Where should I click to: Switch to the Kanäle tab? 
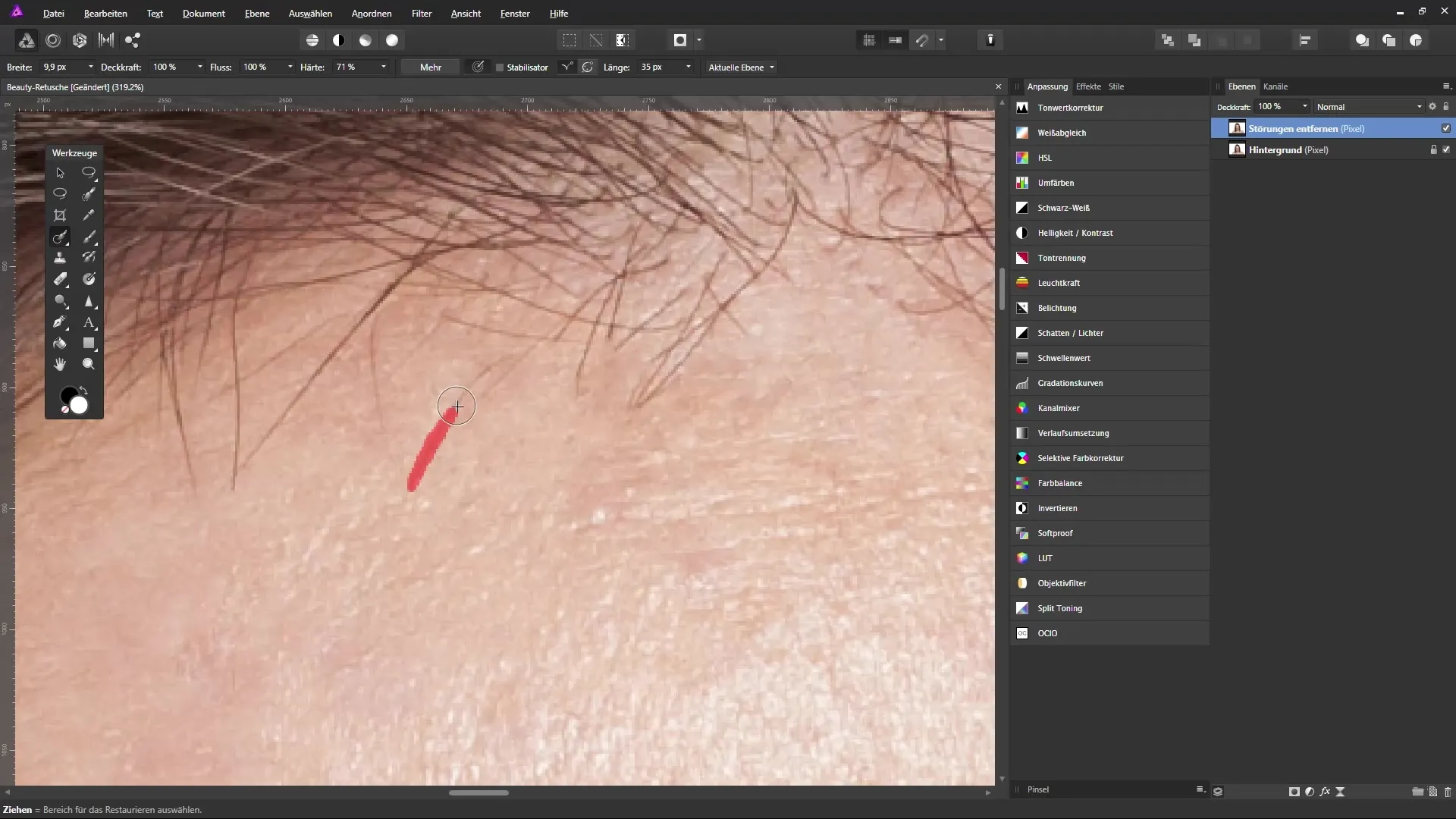(x=1275, y=86)
